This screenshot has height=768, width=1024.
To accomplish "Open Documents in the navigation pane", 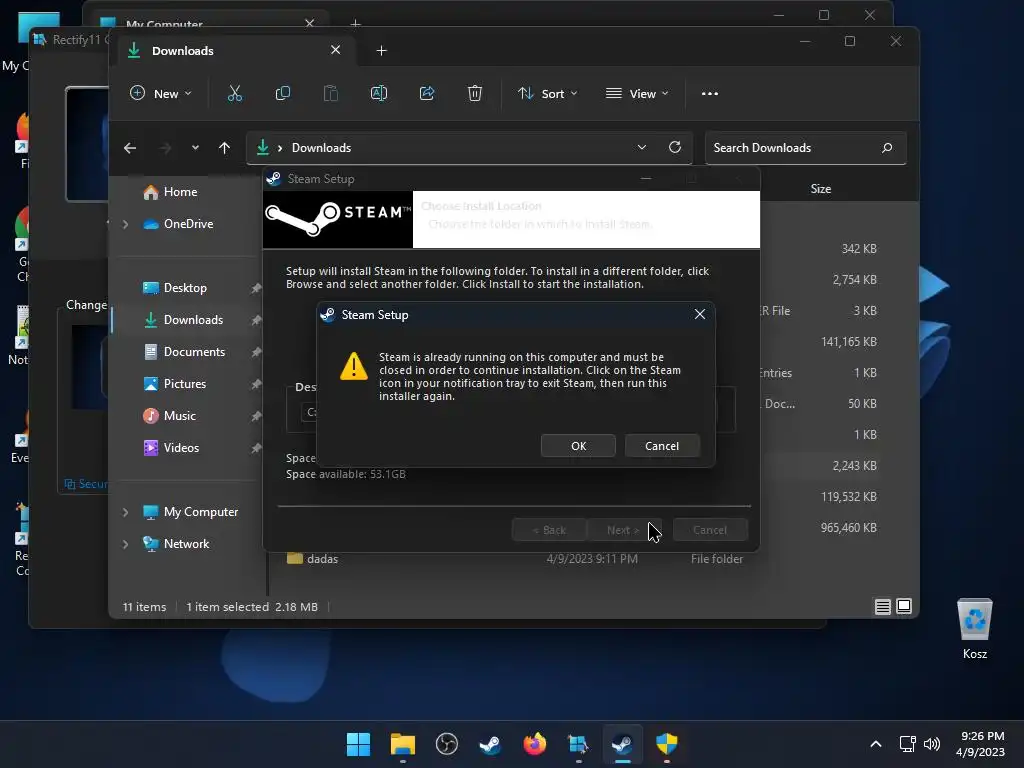I will (x=194, y=352).
